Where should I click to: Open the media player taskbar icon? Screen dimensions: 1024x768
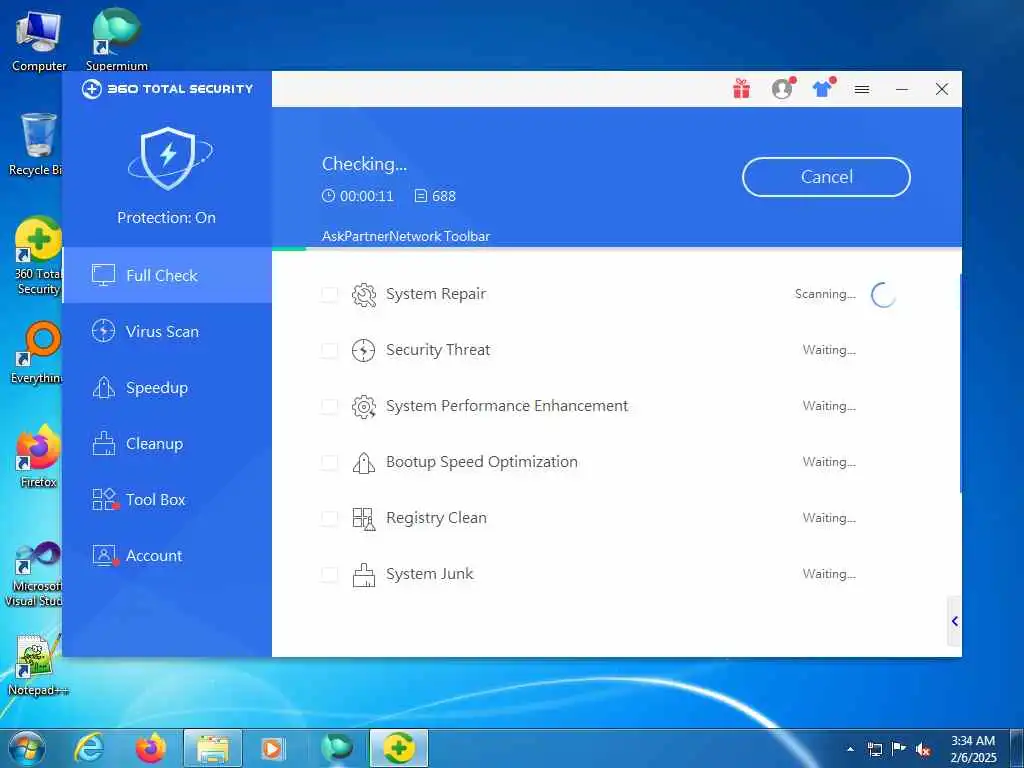273,748
